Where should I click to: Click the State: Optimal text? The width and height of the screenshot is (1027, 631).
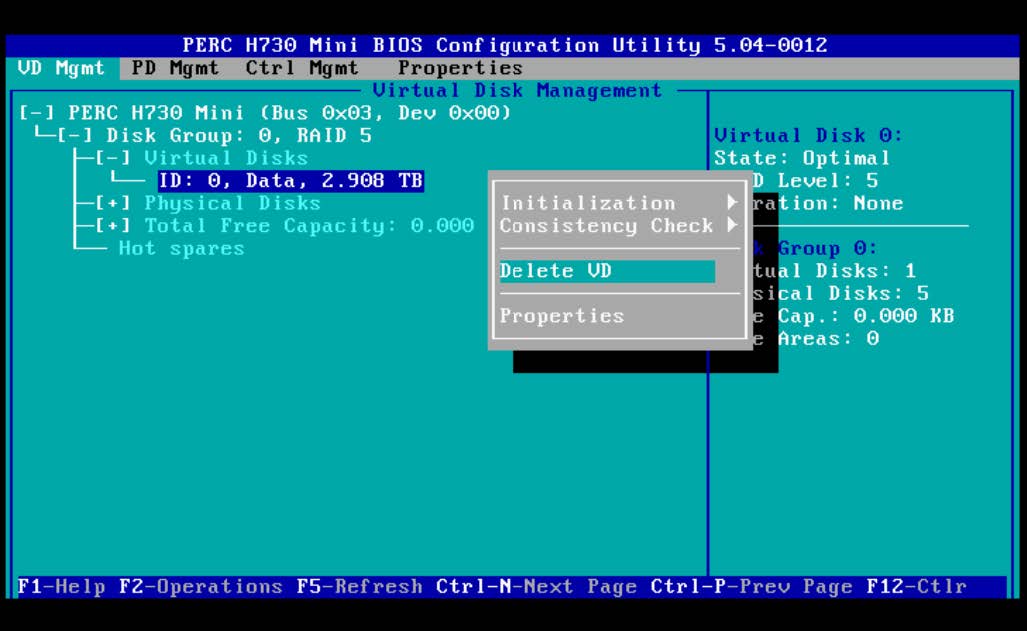(x=802, y=158)
